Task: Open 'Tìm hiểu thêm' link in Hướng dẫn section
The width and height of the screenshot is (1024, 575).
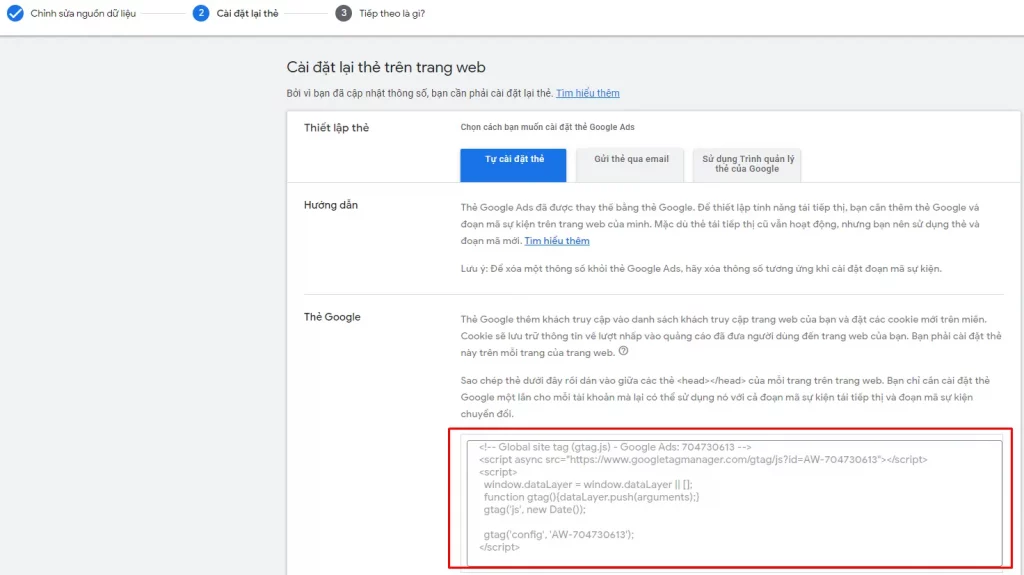Action: (x=557, y=240)
